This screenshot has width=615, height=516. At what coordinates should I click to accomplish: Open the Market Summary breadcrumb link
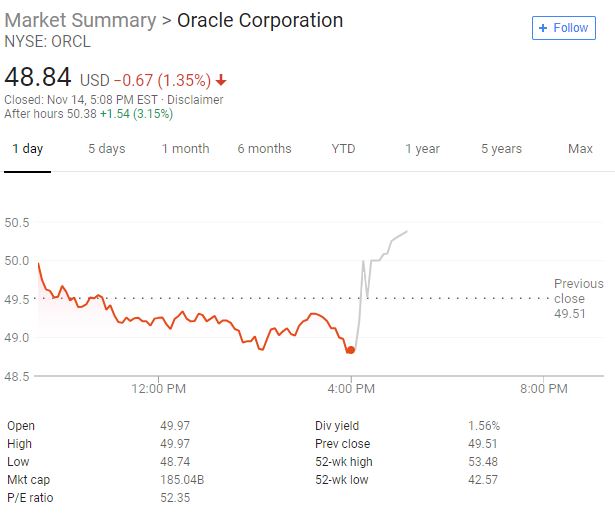[80, 20]
